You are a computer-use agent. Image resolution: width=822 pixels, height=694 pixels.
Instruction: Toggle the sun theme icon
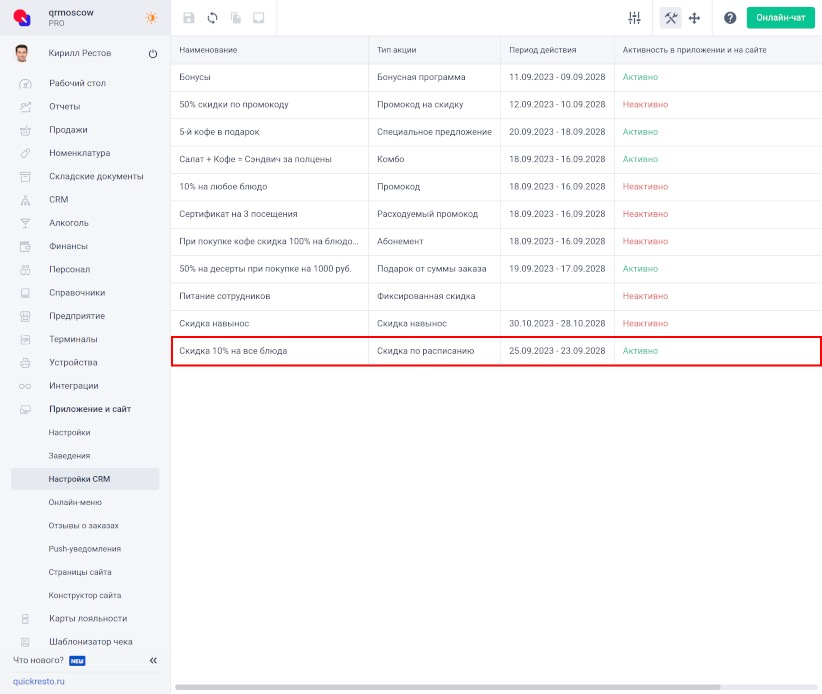pyautogui.click(x=151, y=18)
